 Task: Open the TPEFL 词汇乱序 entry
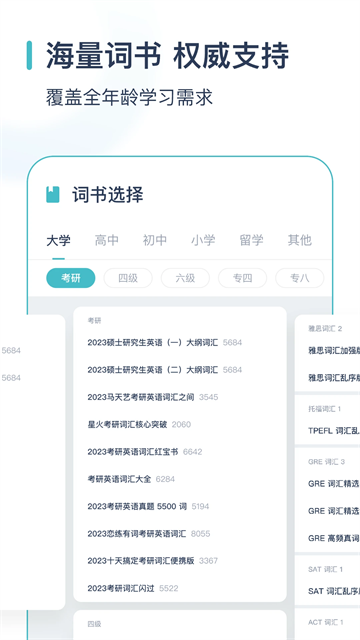(334, 431)
